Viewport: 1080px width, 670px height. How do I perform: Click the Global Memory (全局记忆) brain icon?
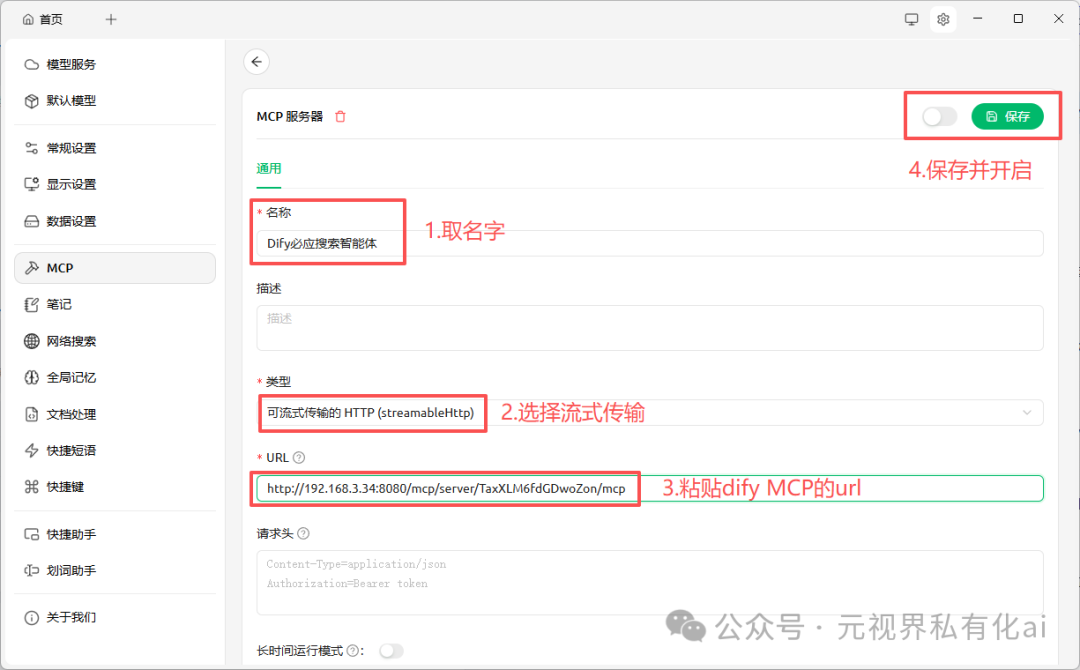pos(32,377)
